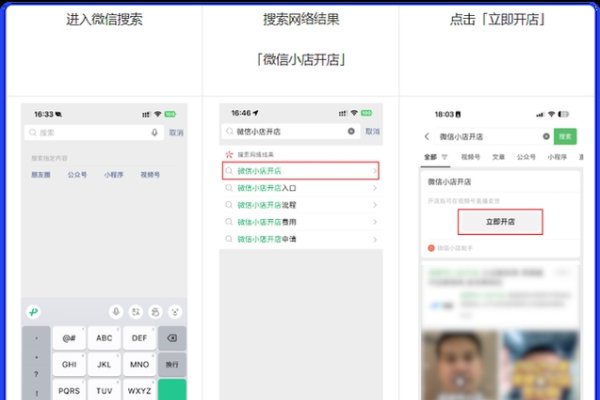Open the blurred yellow-text video thumbnail

click(x=540, y=366)
